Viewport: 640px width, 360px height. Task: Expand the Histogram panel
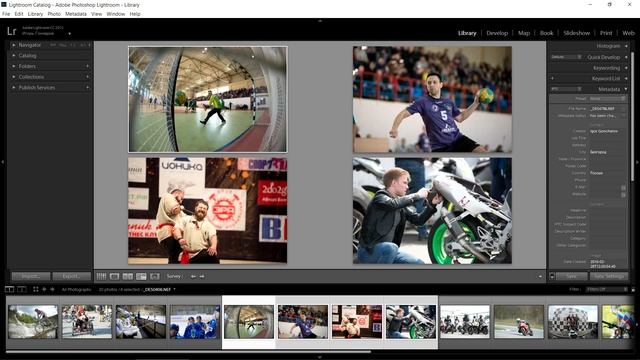(x=626, y=46)
